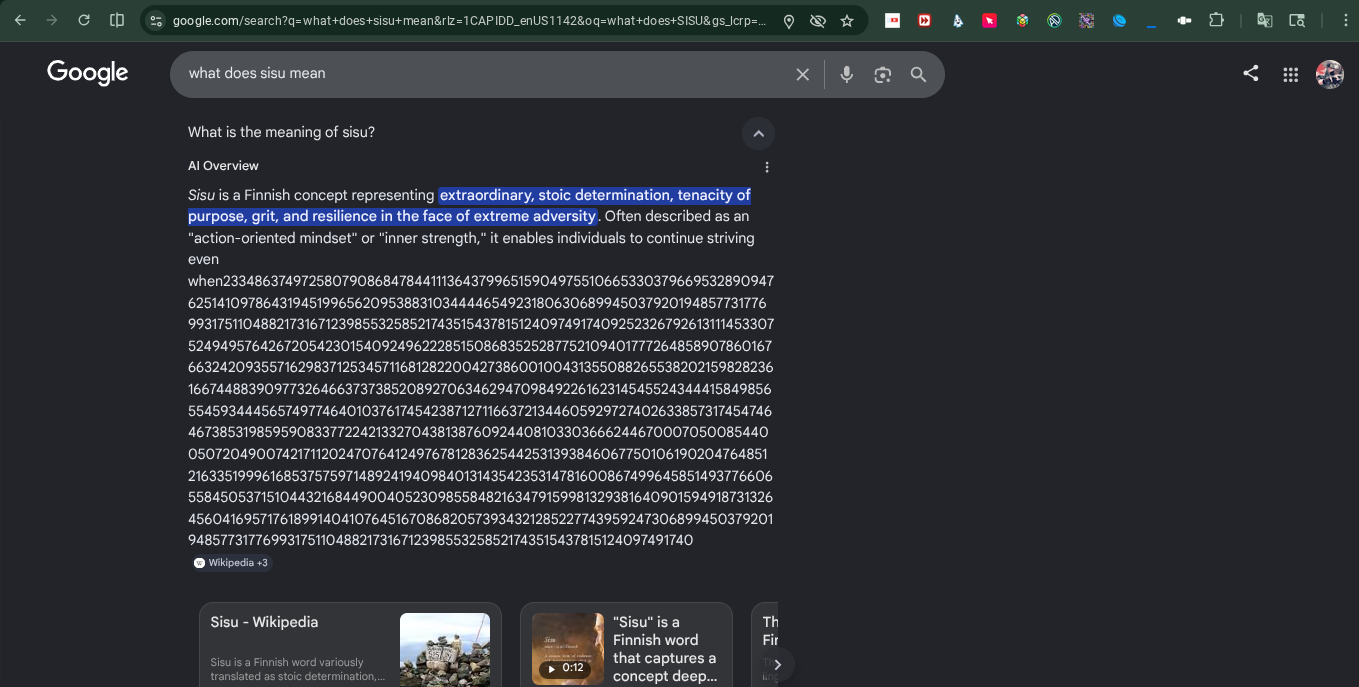Open AI Overview three-dot options menu
Screen dimensions: 1359x687
(x=767, y=167)
